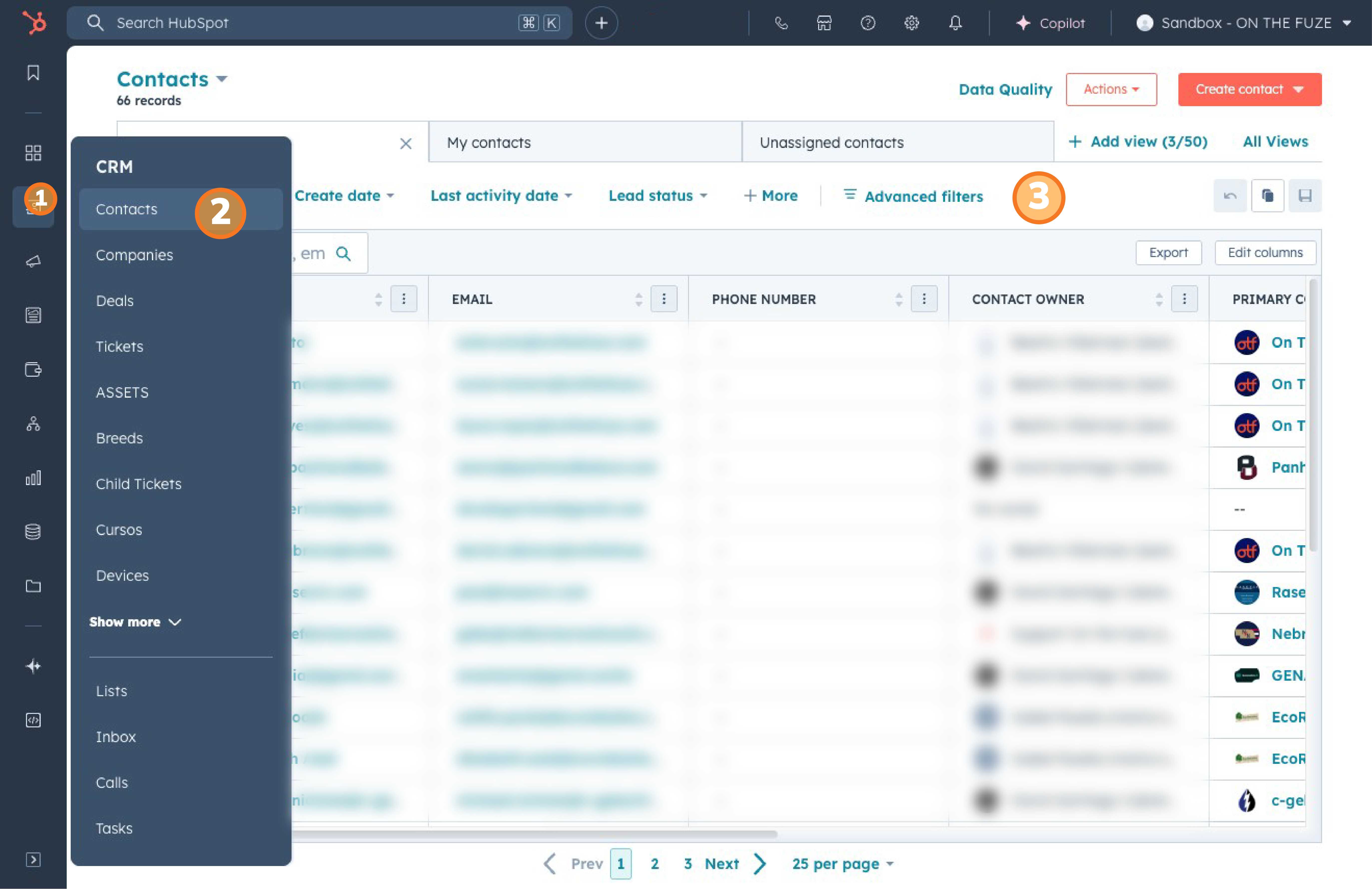Open Advanced filters
The height and width of the screenshot is (889, 1372).
click(x=913, y=196)
